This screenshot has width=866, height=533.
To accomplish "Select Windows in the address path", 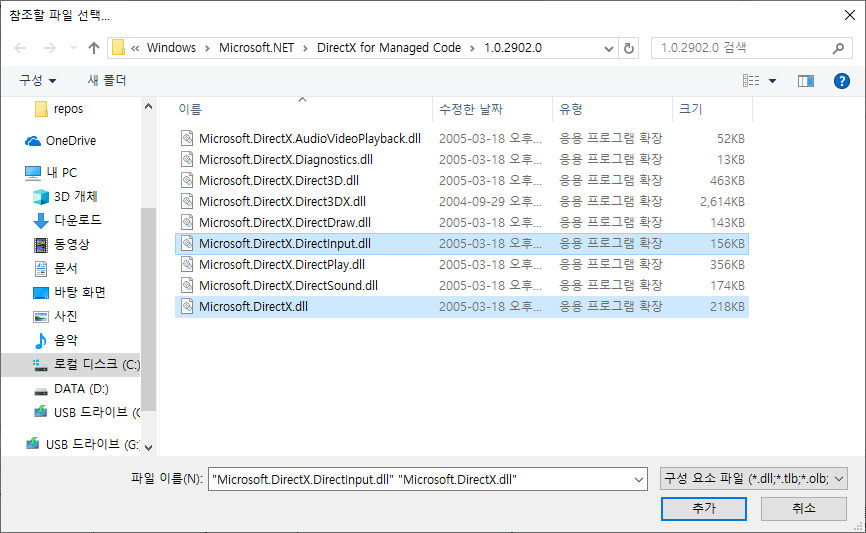I will click(171, 48).
